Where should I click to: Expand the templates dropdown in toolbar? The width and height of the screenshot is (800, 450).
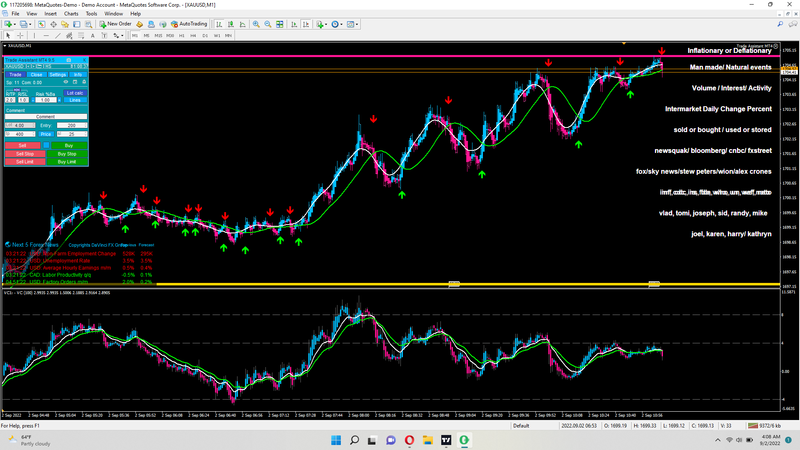point(354,23)
